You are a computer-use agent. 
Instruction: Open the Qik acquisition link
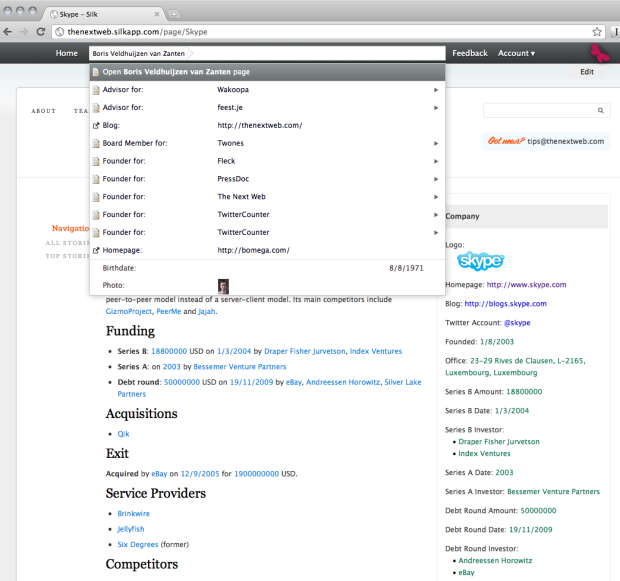pyautogui.click(x=123, y=434)
